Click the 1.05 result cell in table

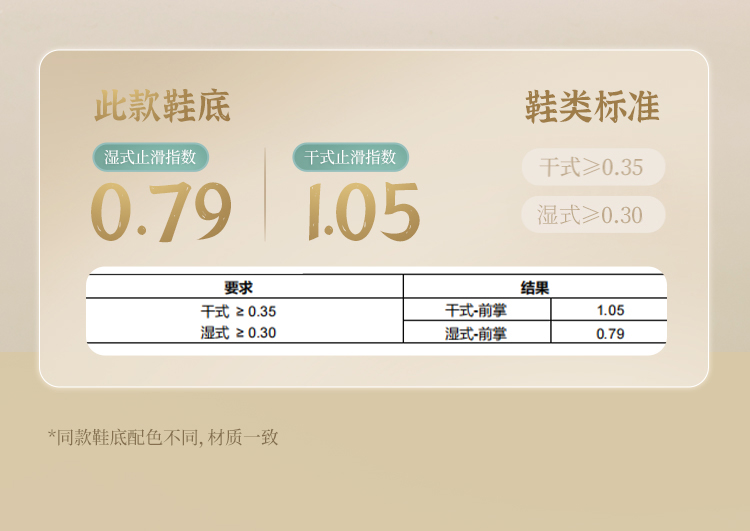coord(610,310)
